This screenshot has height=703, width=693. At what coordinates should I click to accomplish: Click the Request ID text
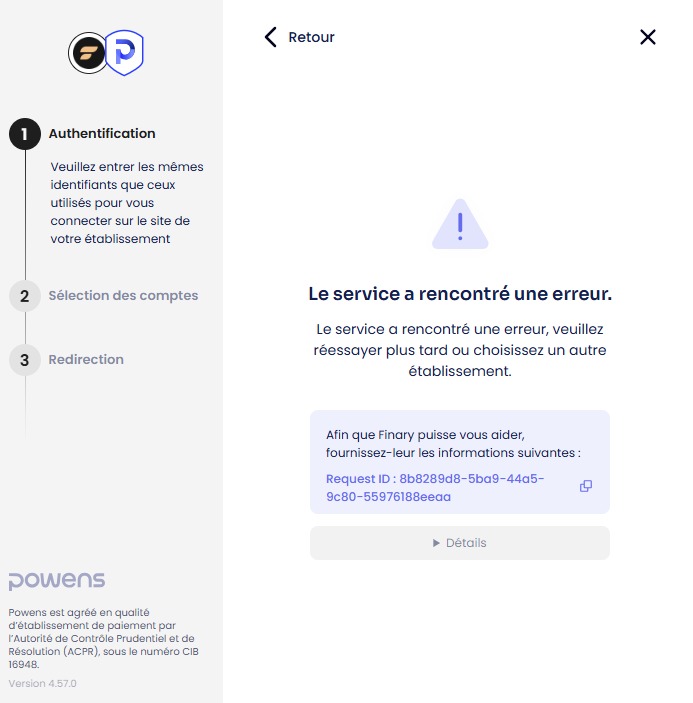(435, 487)
